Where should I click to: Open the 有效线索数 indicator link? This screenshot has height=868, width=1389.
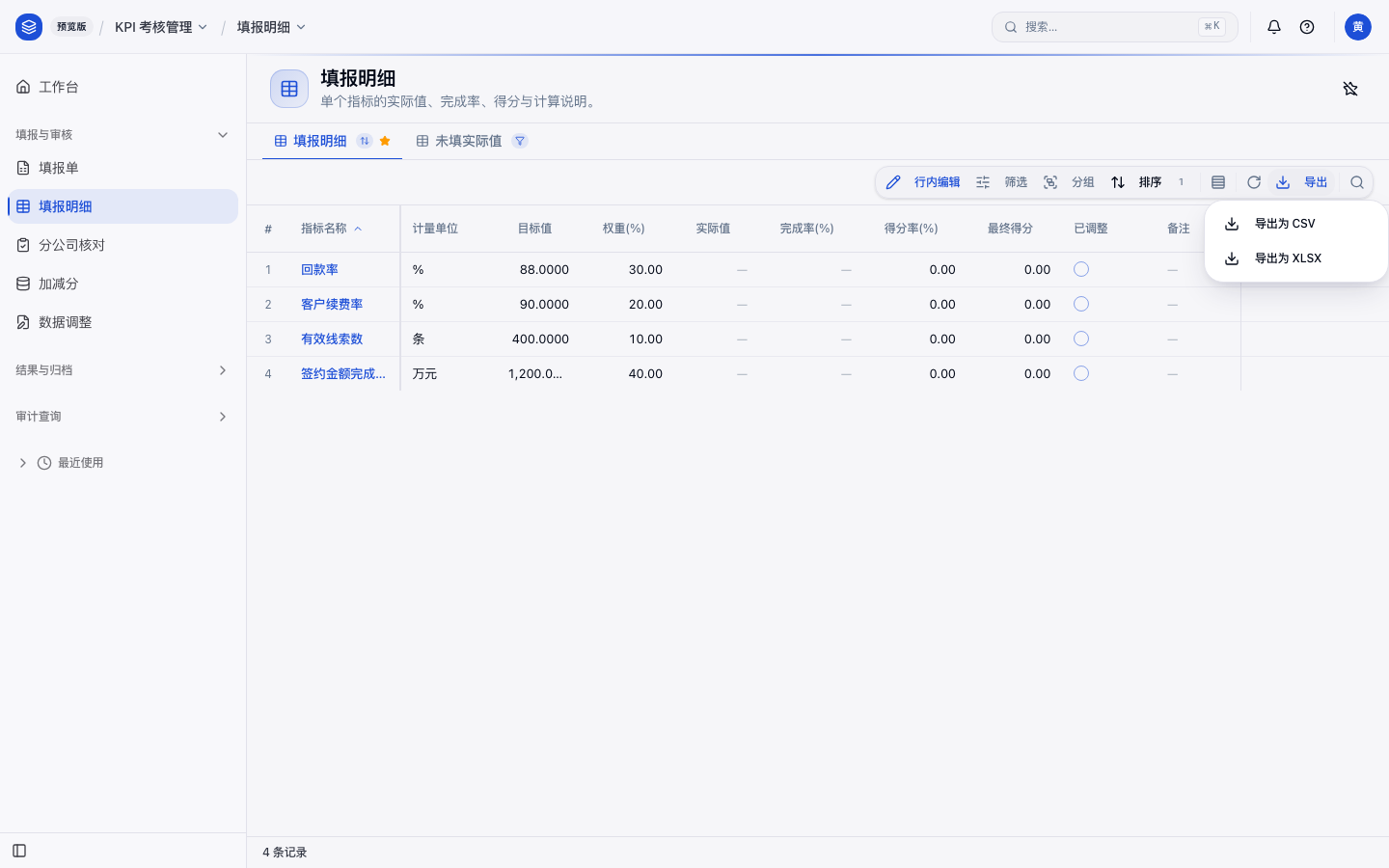332,339
